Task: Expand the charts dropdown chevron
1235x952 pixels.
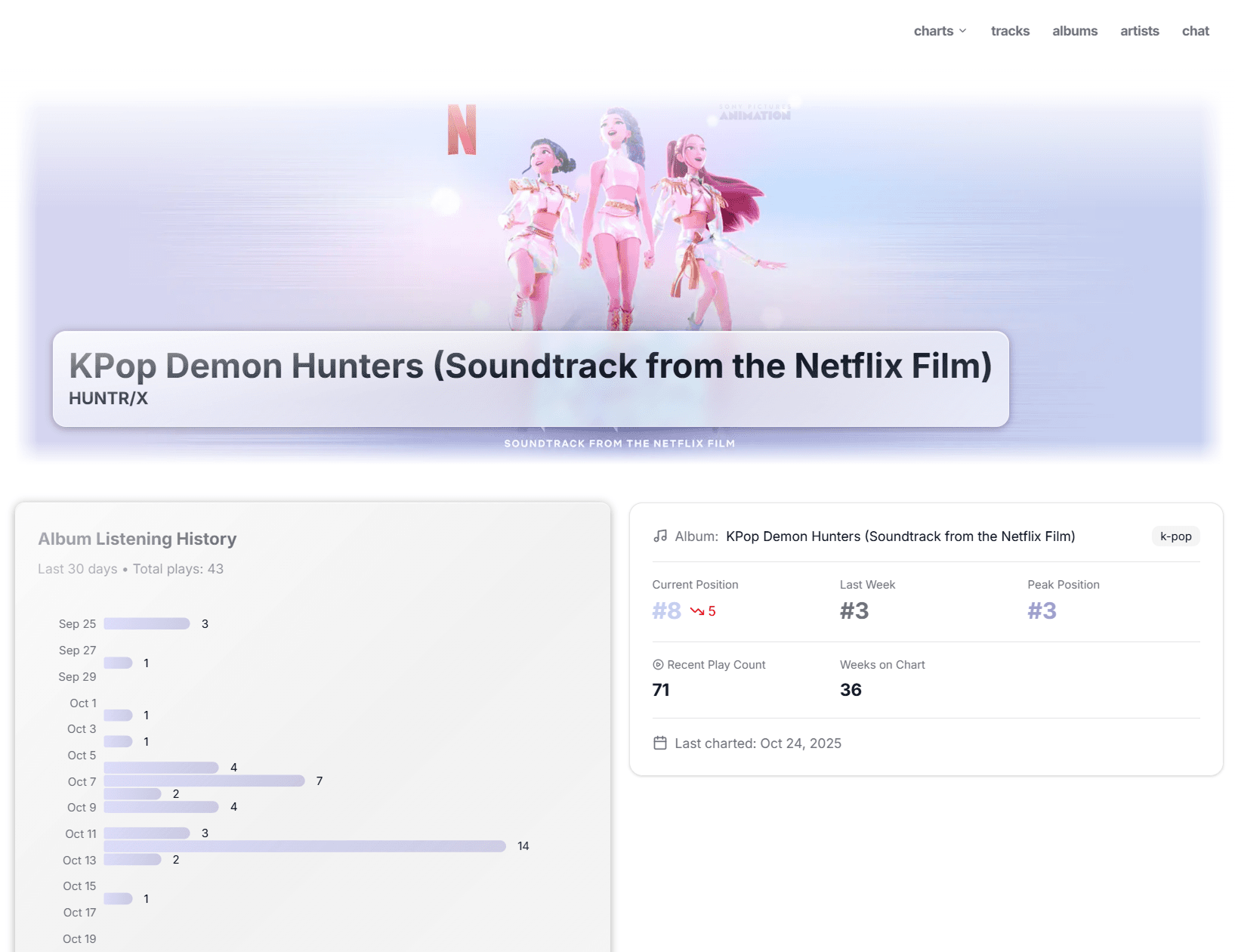Action: [x=963, y=31]
